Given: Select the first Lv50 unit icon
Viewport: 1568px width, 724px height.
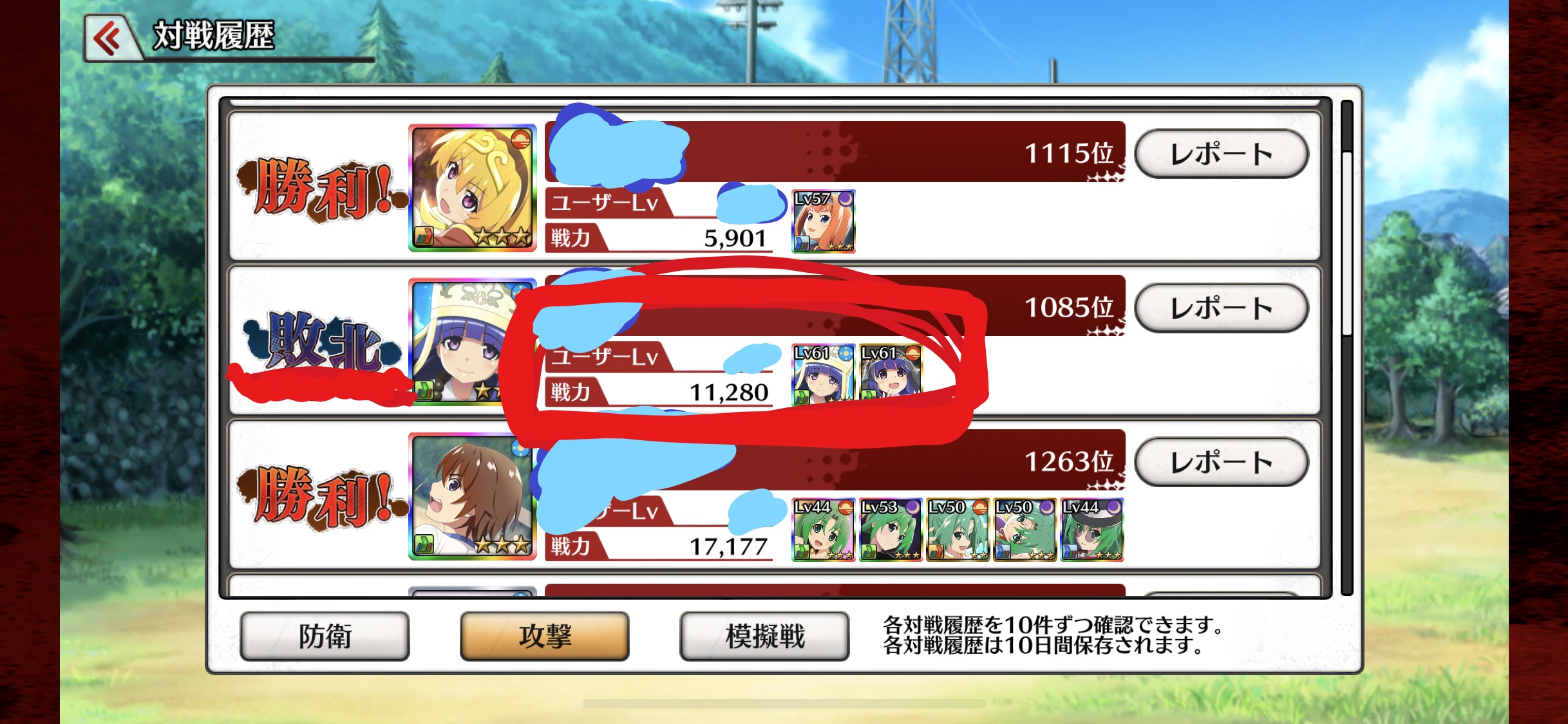Looking at the screenshot, I should (x=958, y=530).
